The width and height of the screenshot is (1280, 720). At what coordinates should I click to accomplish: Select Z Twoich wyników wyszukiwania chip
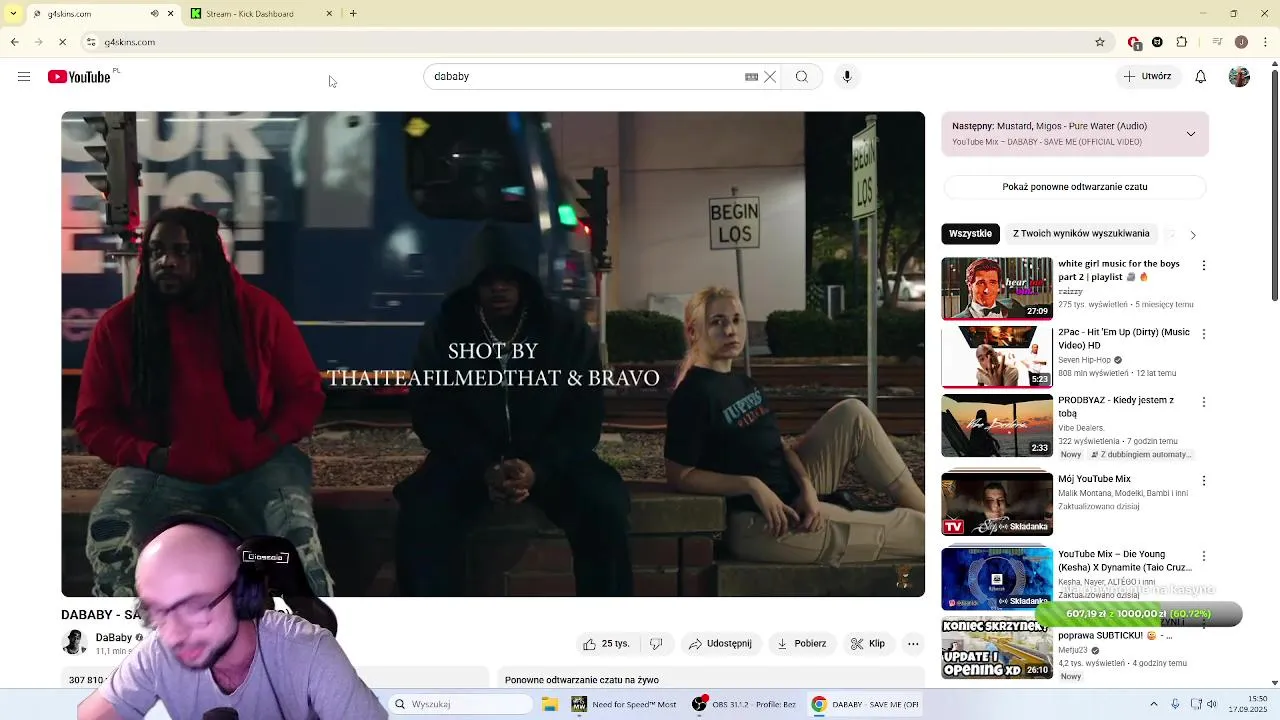click(1081, 234)
